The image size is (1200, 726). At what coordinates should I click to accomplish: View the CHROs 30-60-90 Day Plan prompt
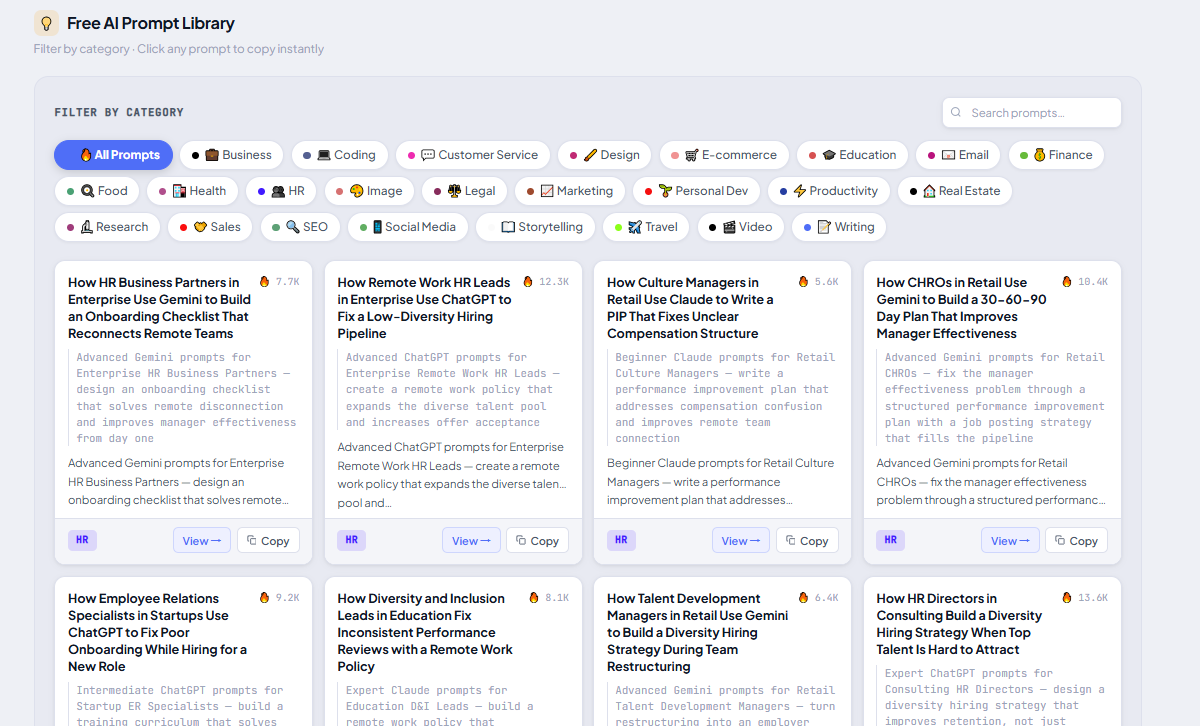pyautogui.click(x=1010, y=541)
